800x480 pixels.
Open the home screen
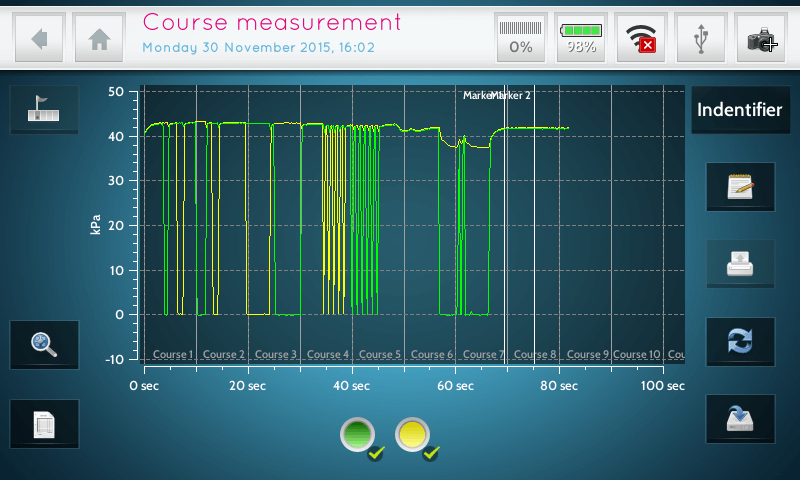tap(99, 38)
